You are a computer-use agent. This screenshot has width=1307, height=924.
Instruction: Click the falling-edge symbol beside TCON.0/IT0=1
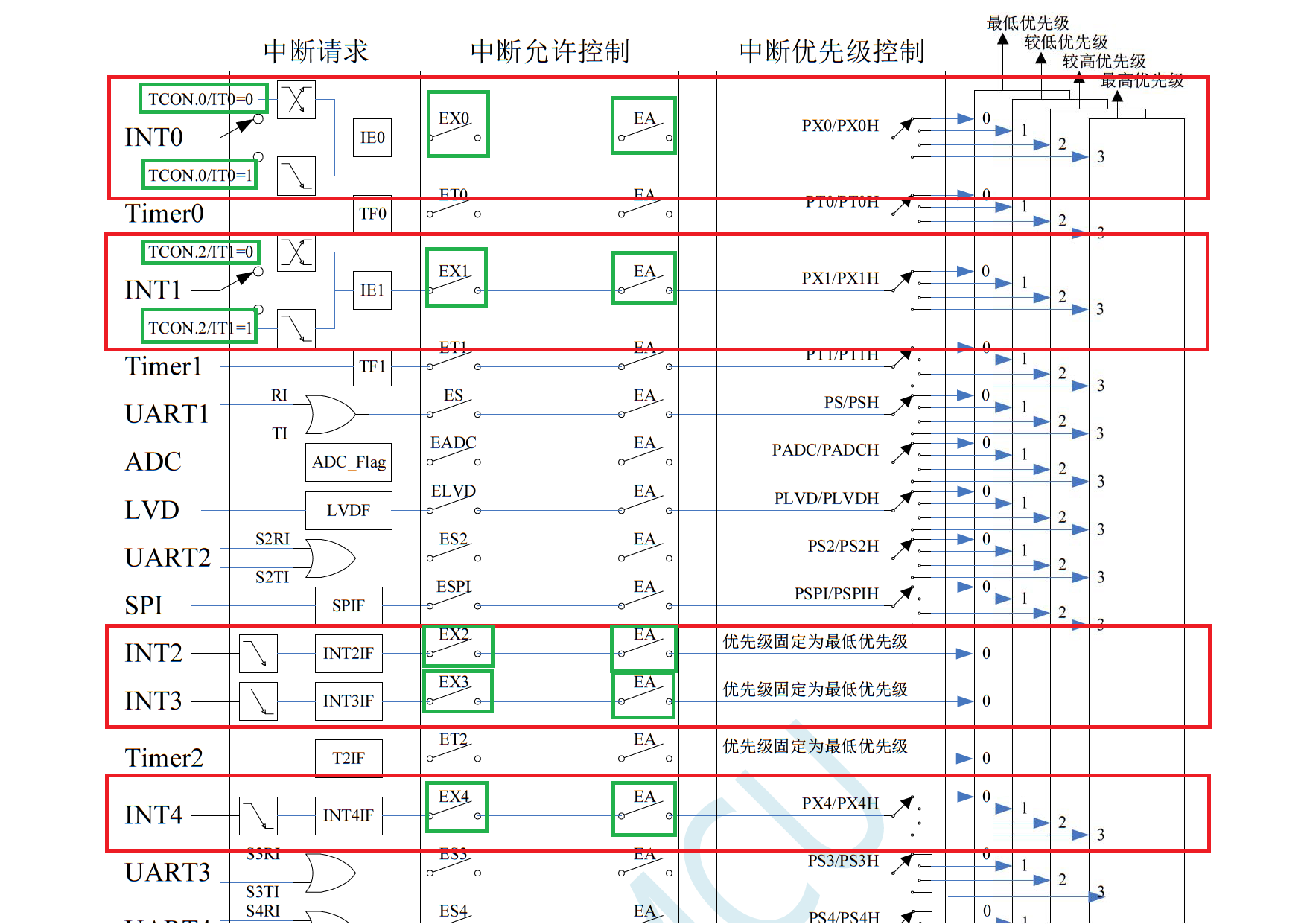pyautogui.click(x=296, y=176)
